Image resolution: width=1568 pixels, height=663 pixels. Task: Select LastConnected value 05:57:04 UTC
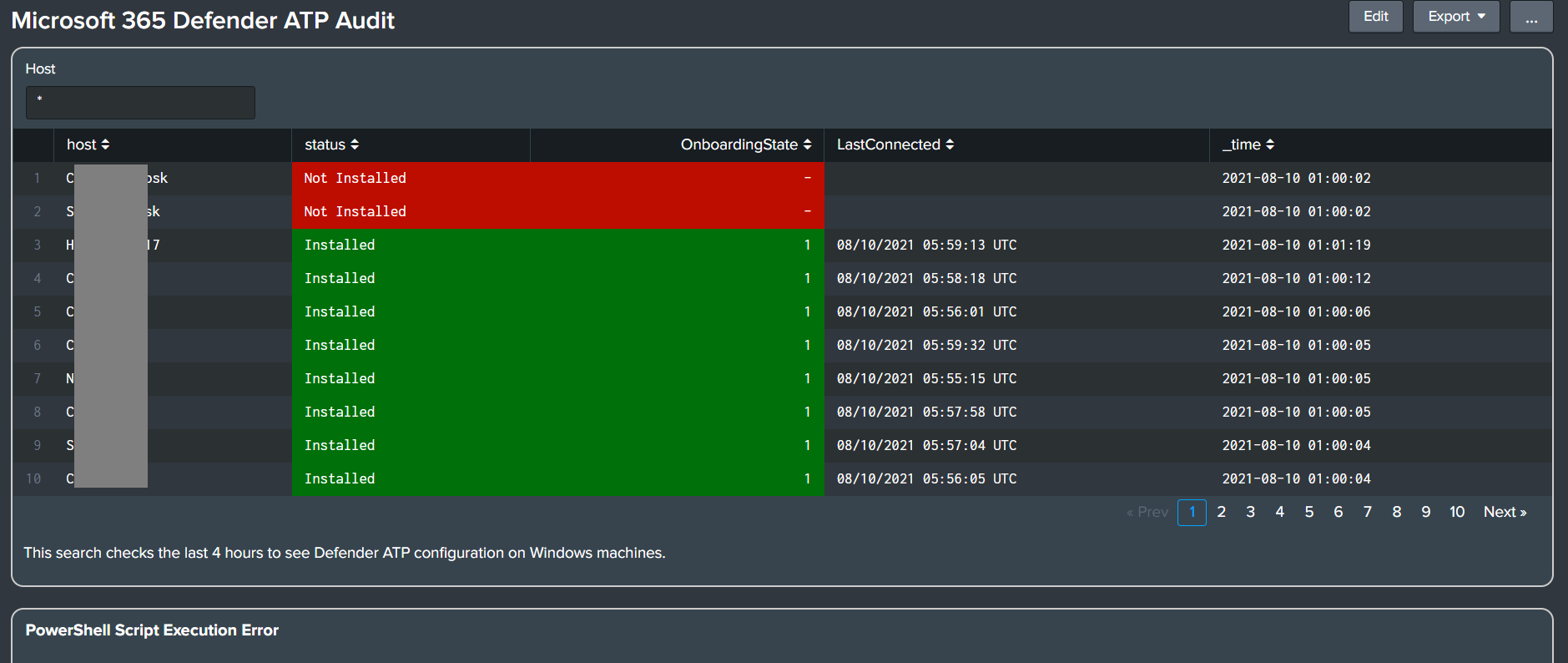pyautogui.click(x=927, y=445)
